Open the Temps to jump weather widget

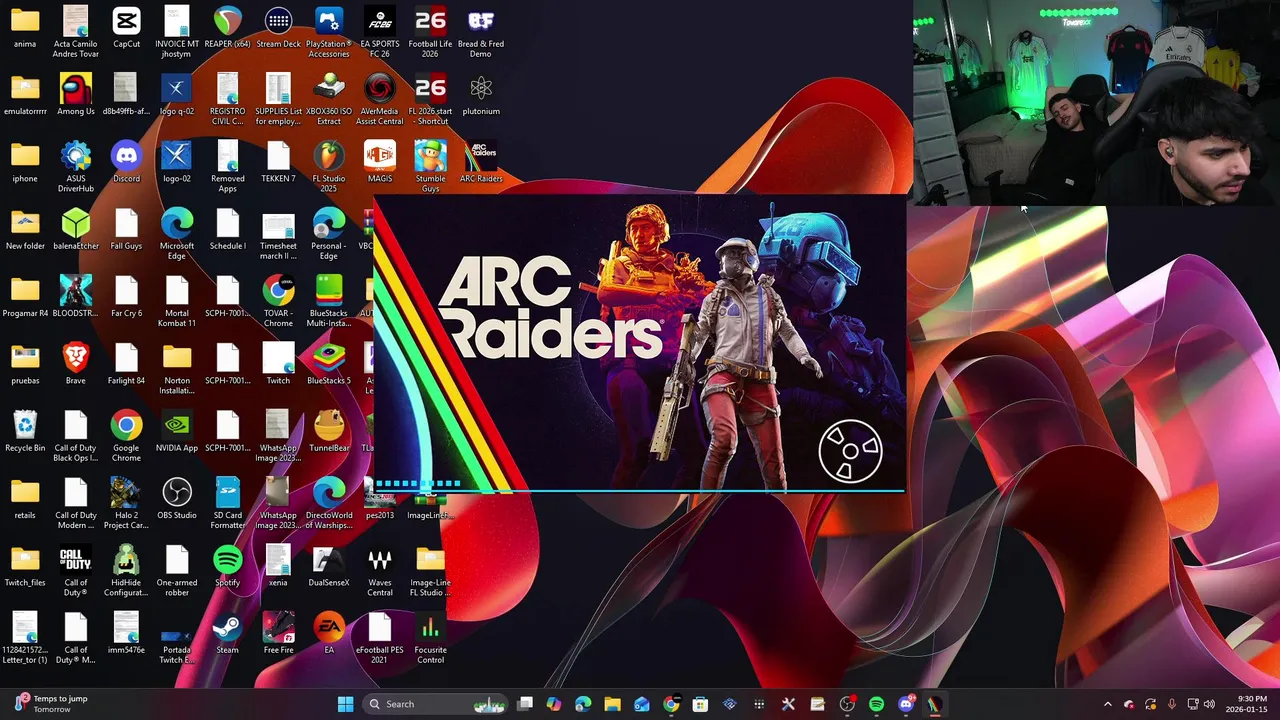point(50,704)
